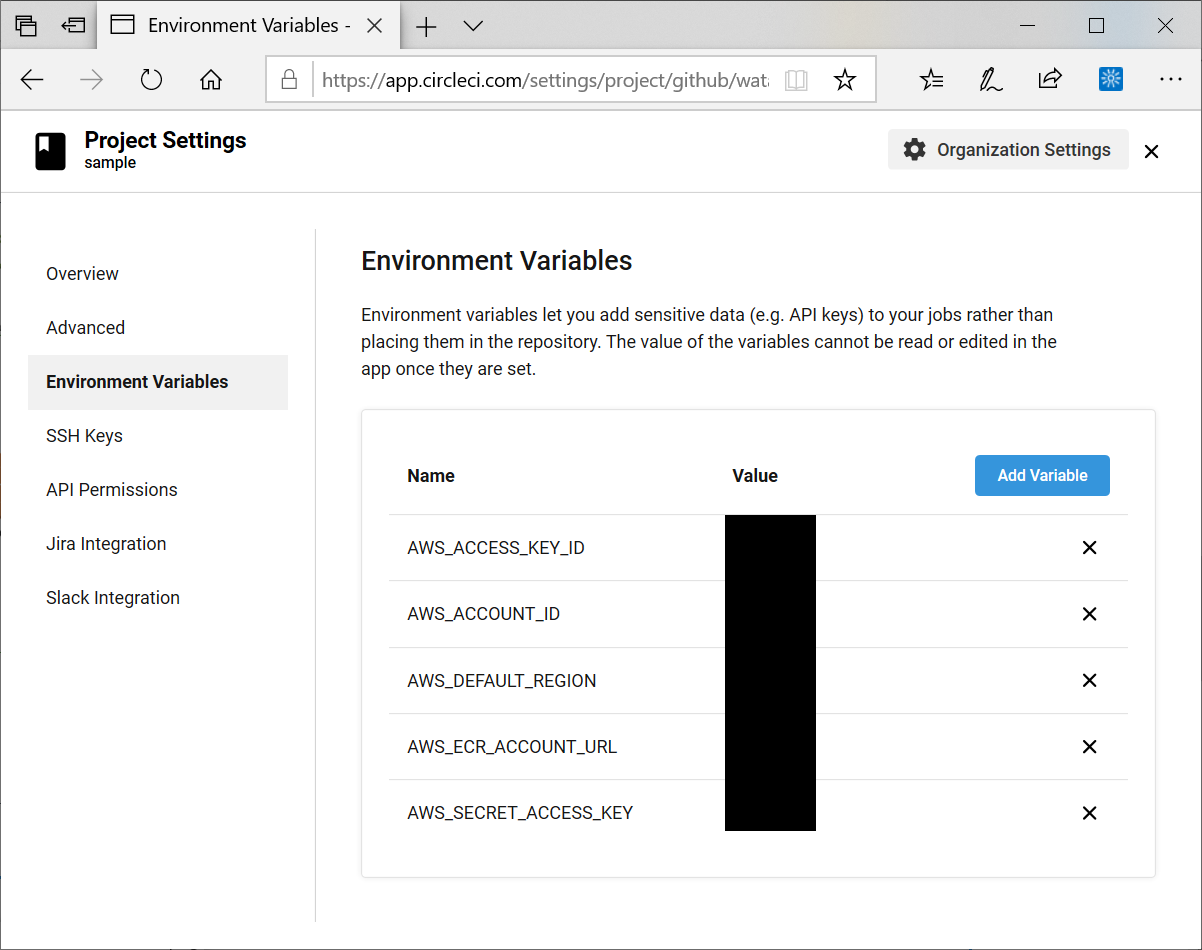Image resolution: width=1202 pixels, height=950 pixels.
Task: Open the Overview settings section
Action: (x=82, y=274)
